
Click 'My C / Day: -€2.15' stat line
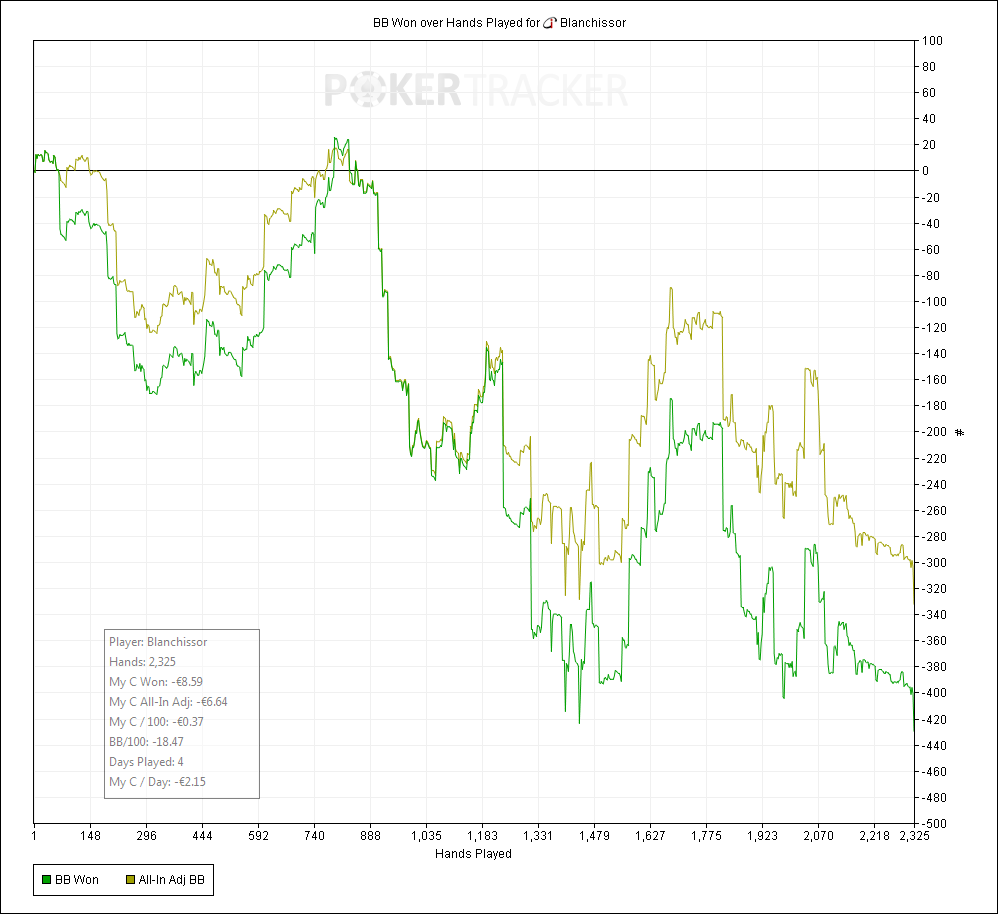[157, 782]
